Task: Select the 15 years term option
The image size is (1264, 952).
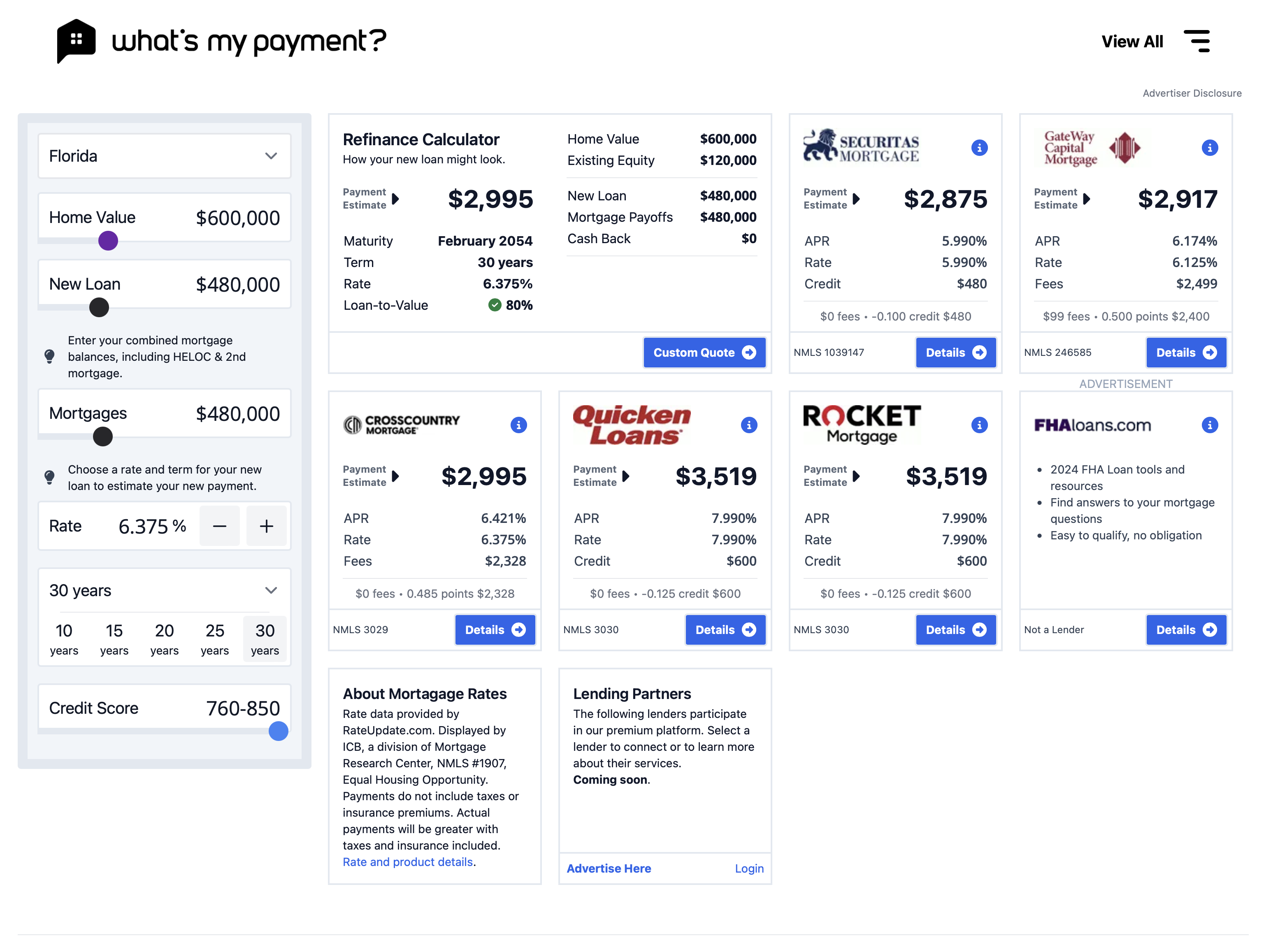Action: pos(114,639)
